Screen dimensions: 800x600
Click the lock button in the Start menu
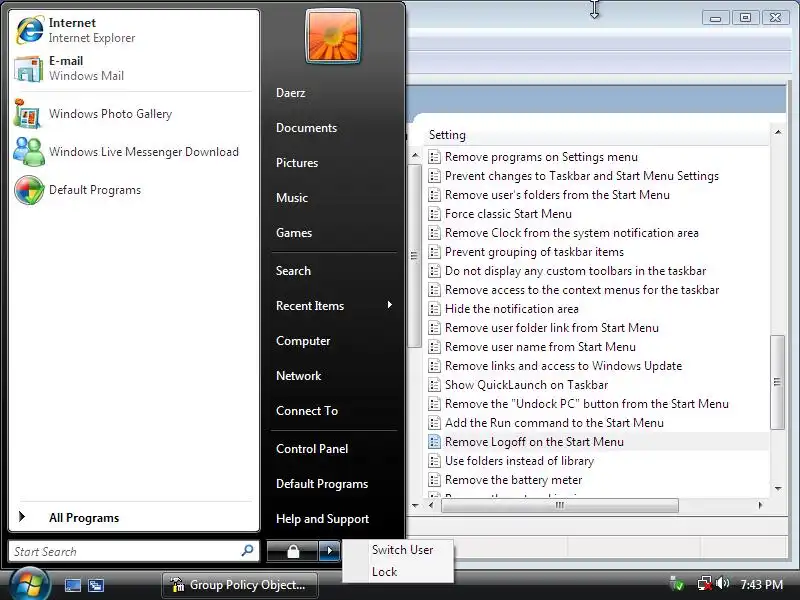292,551
